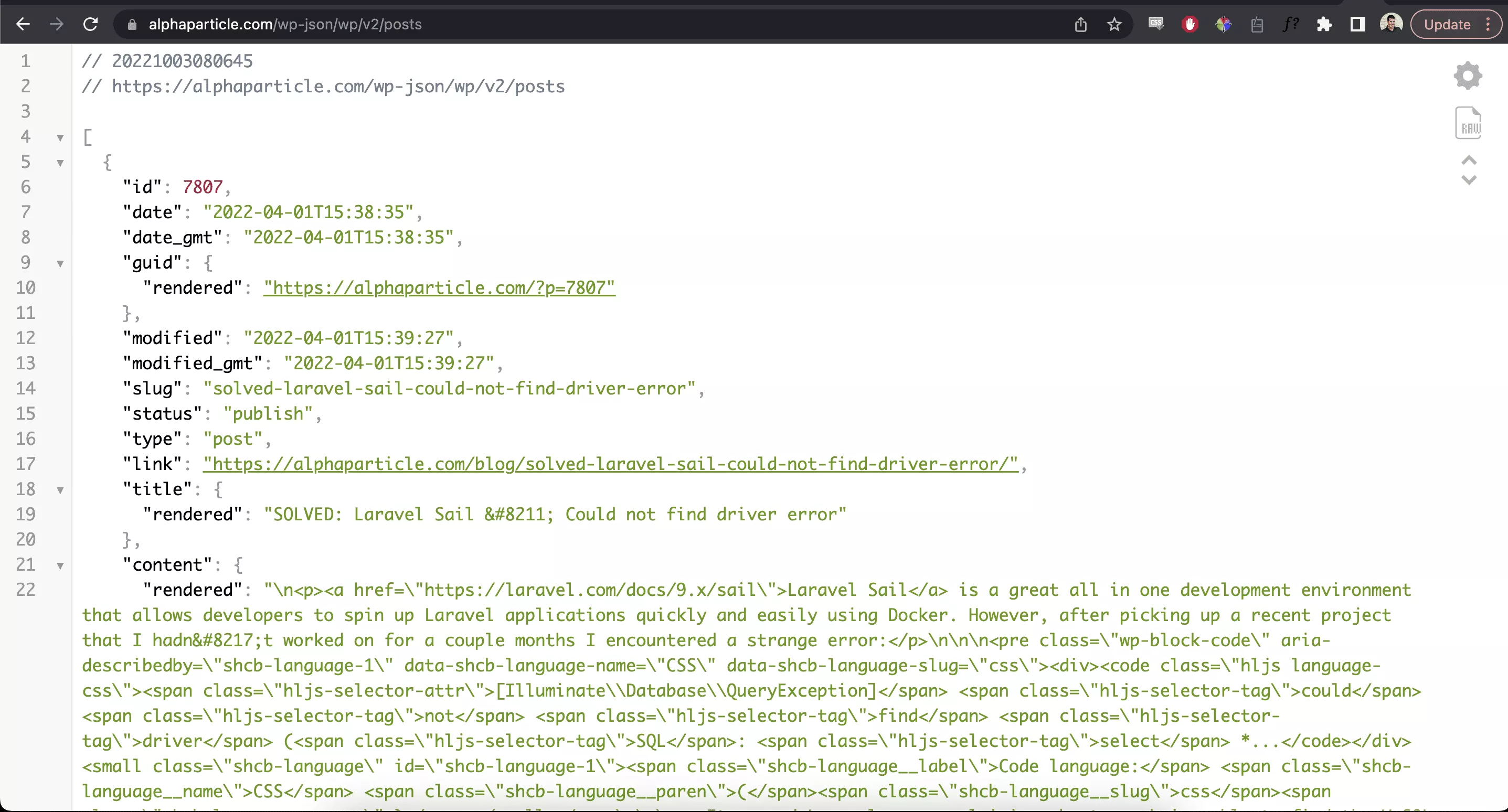Image resolution: width=1508 pixels, height=812 pixels.
Task: Select the alphaparticle.com address bar URL
Action: click(285, 25)
